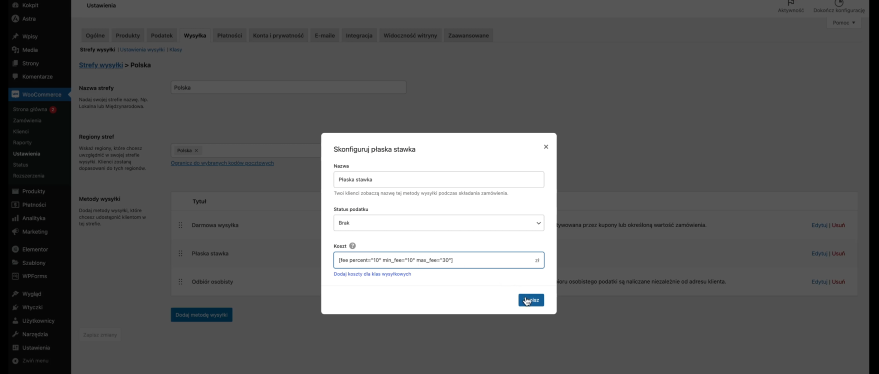Click Ustawienia icon below Narzędzia in sidebar
Screen dimensions: 879x374
[x=16, y=348]
